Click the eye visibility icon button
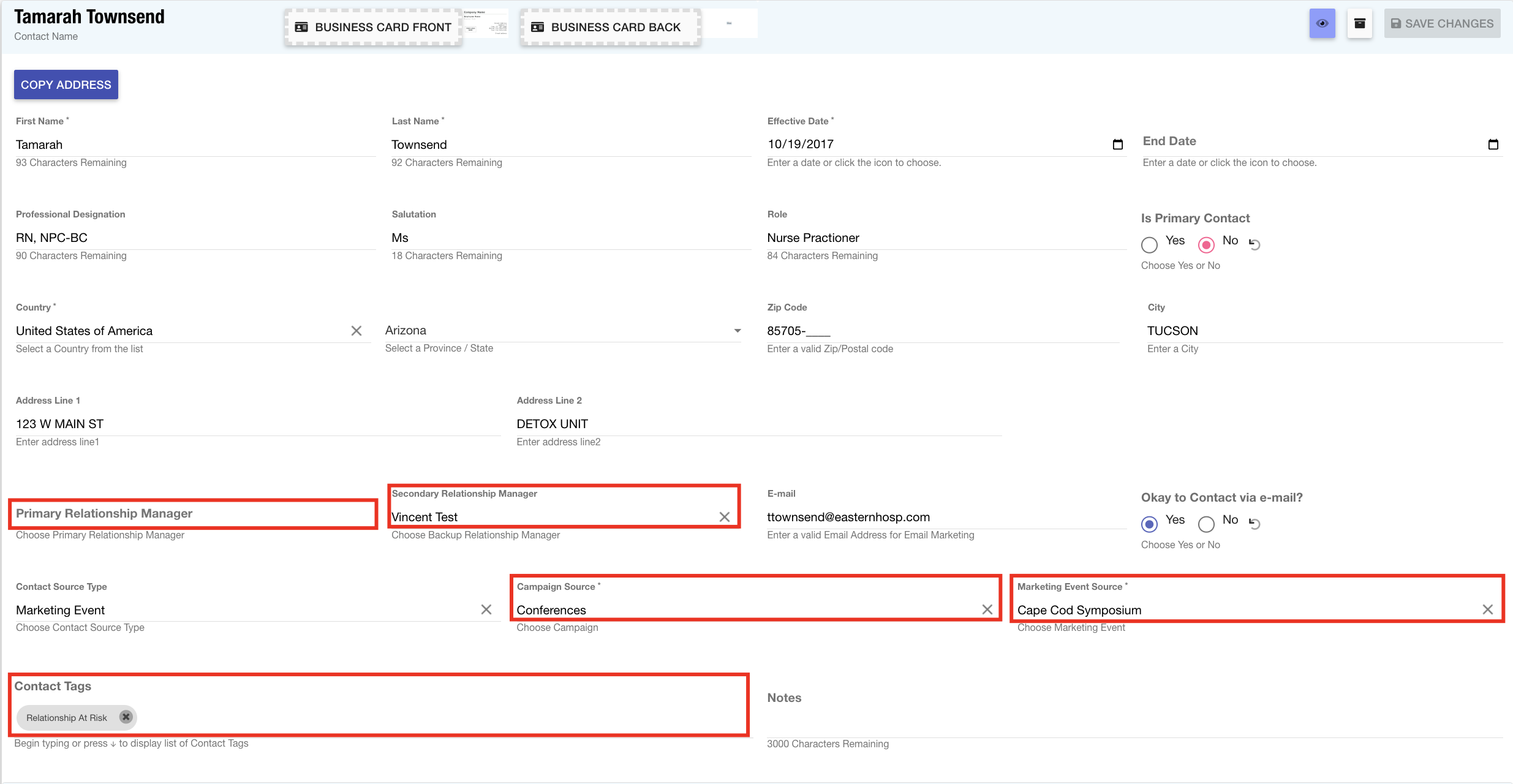The image size is (1513, 784). (x=1322, y=24)
